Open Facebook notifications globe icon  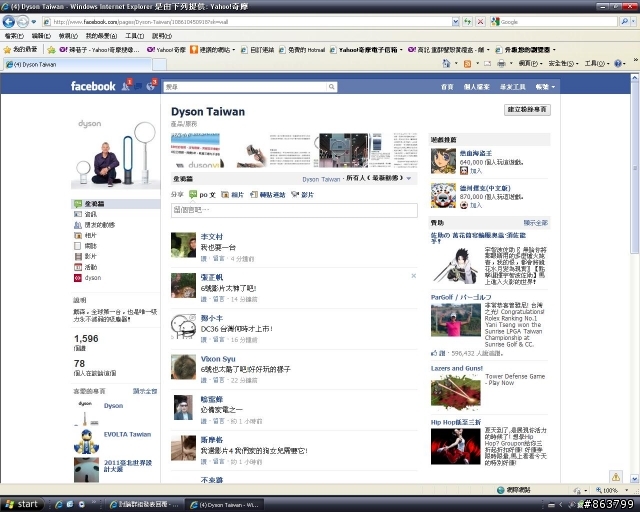(x=151, y=85)
